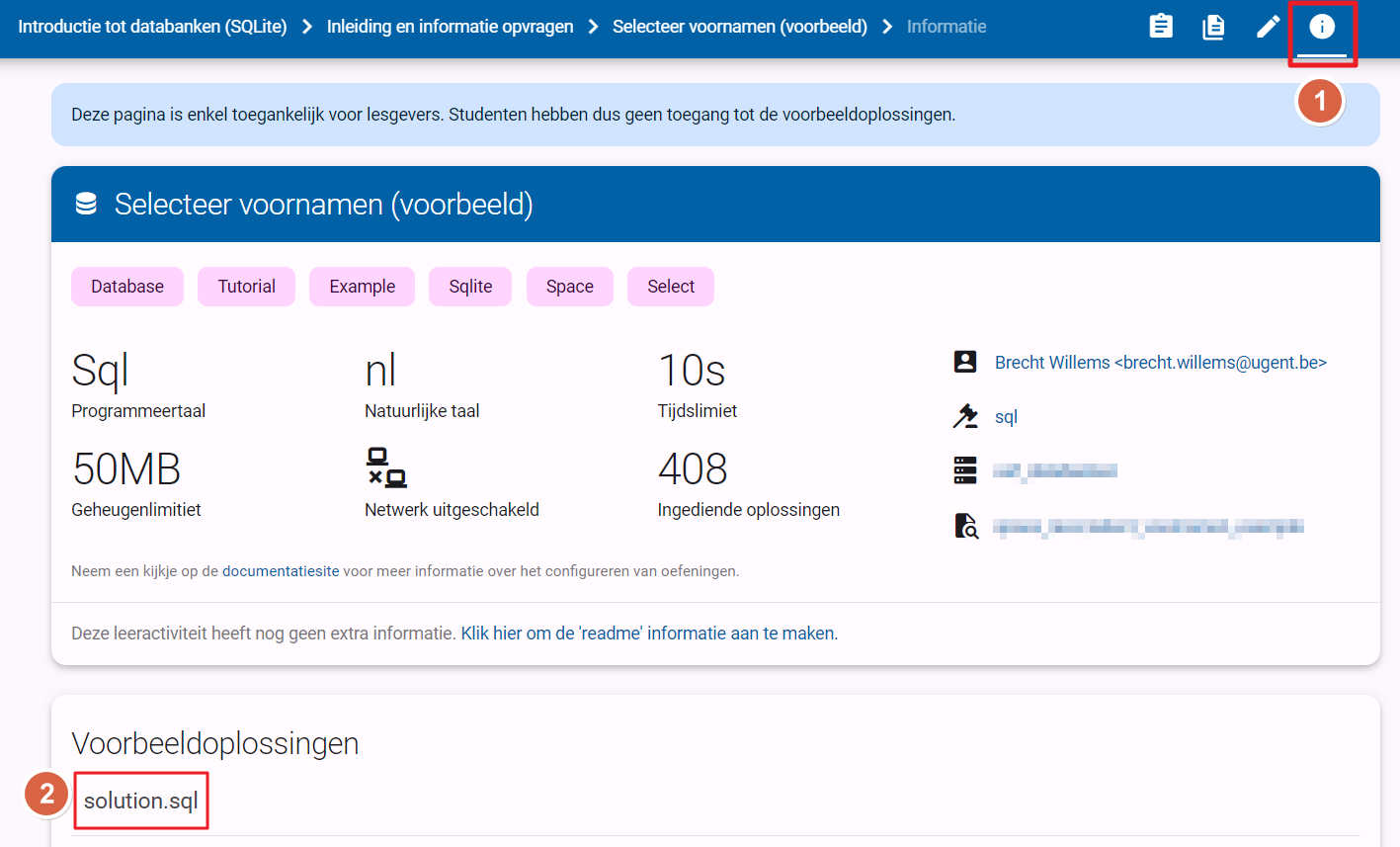
Task: Click the judge gavel icon
Action: pos(965,416)
